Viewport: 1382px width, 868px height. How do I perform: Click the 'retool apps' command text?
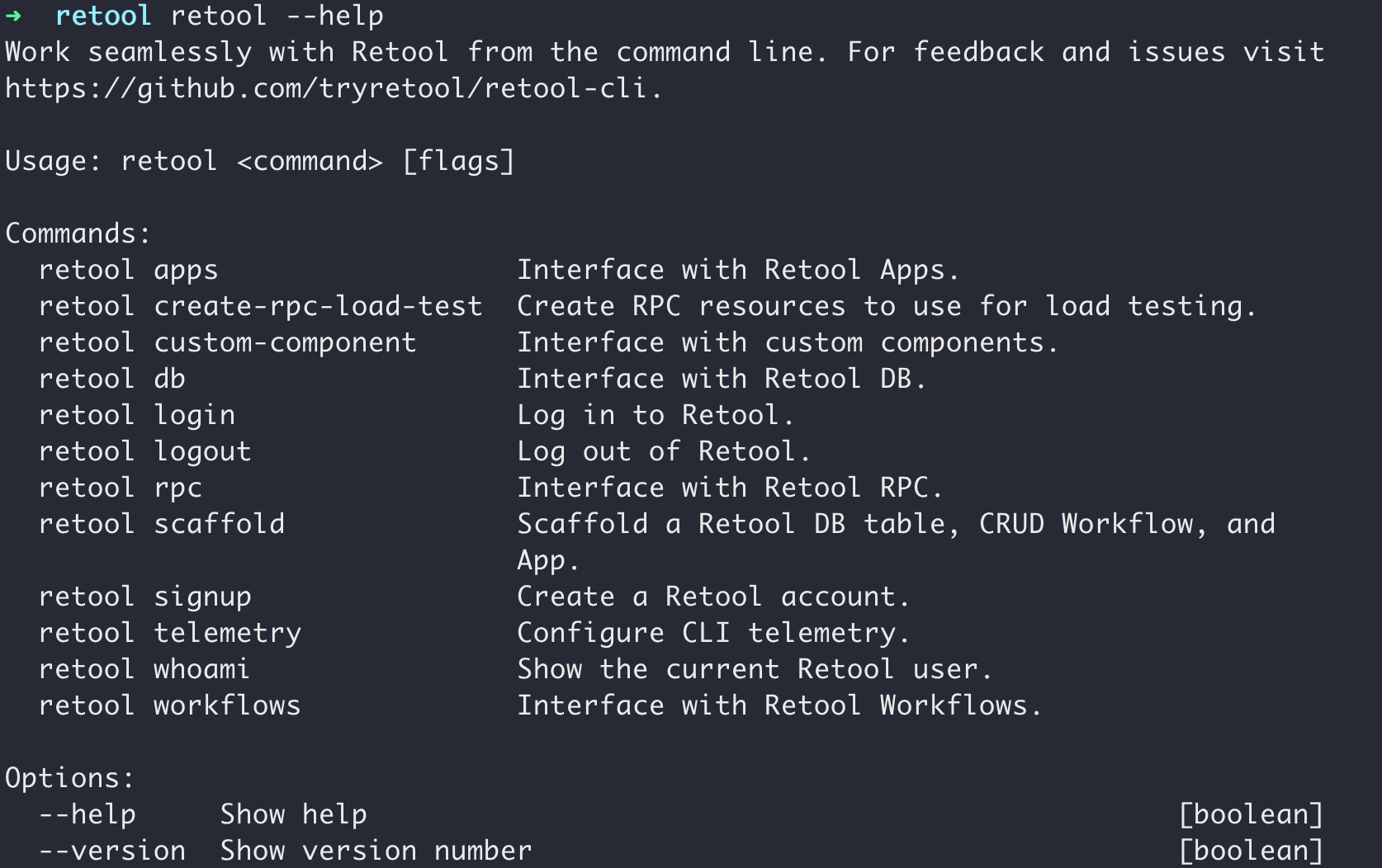click(x=128, y=270)
